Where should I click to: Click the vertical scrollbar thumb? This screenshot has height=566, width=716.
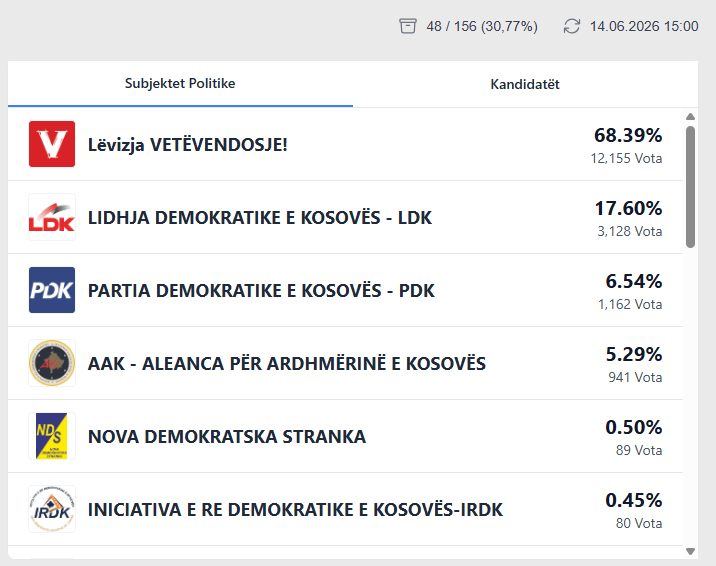click(690, 187)
